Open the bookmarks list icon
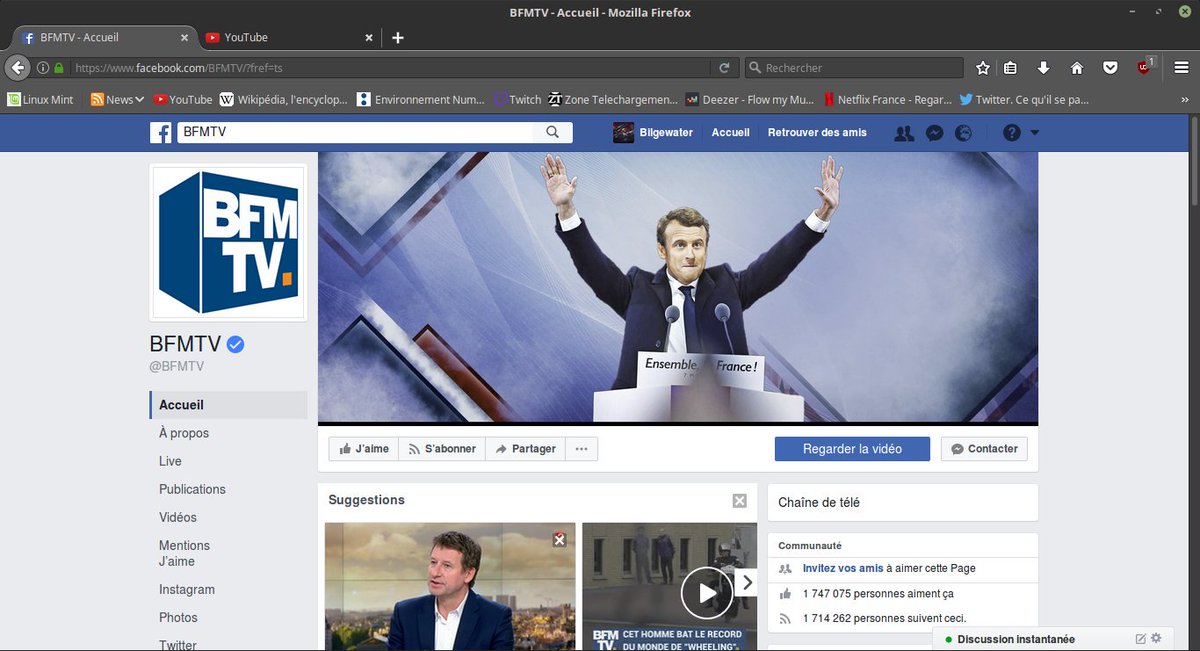 tap(1010, 68)
